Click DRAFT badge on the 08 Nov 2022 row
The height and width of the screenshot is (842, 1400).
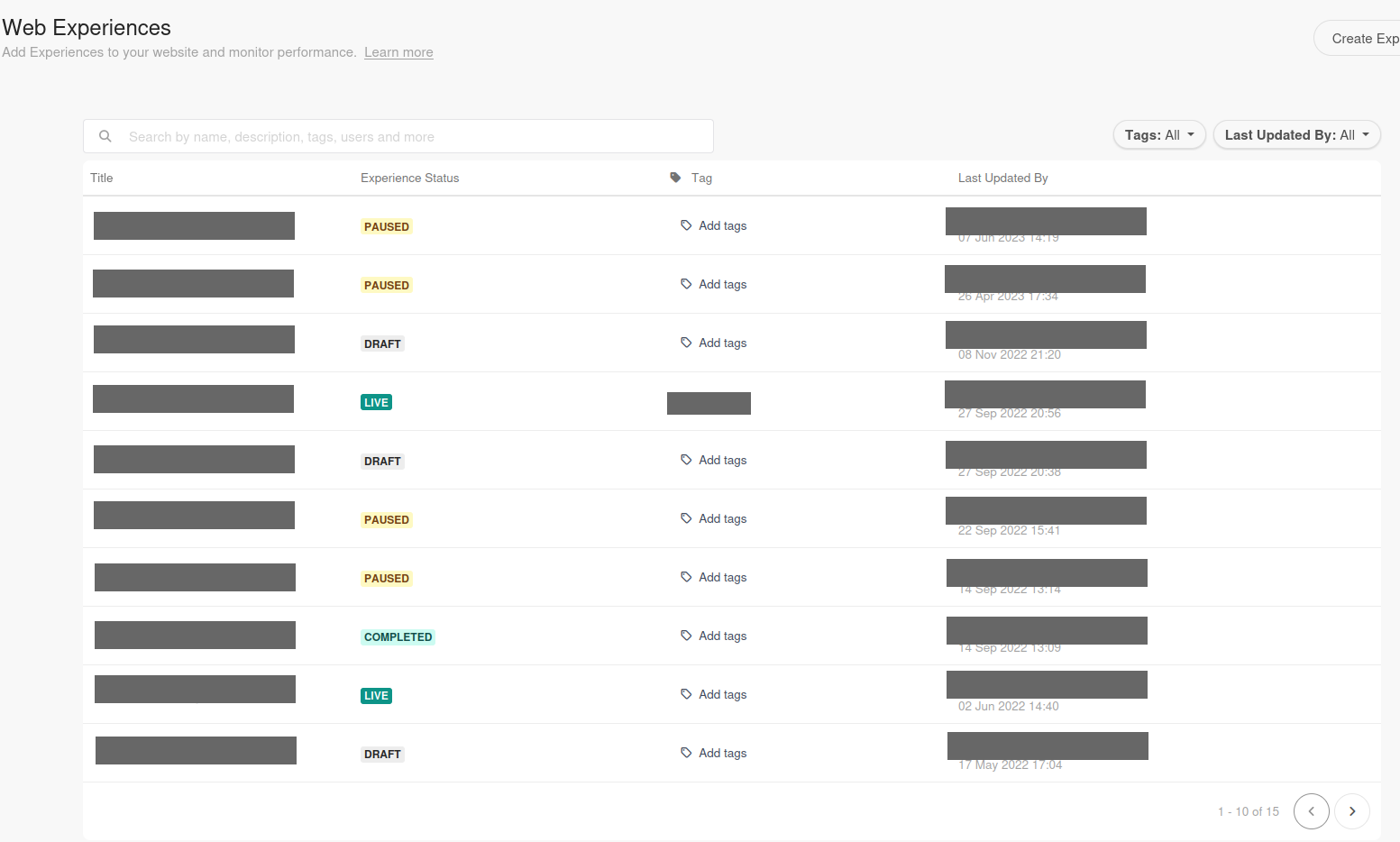click(382, 343)
